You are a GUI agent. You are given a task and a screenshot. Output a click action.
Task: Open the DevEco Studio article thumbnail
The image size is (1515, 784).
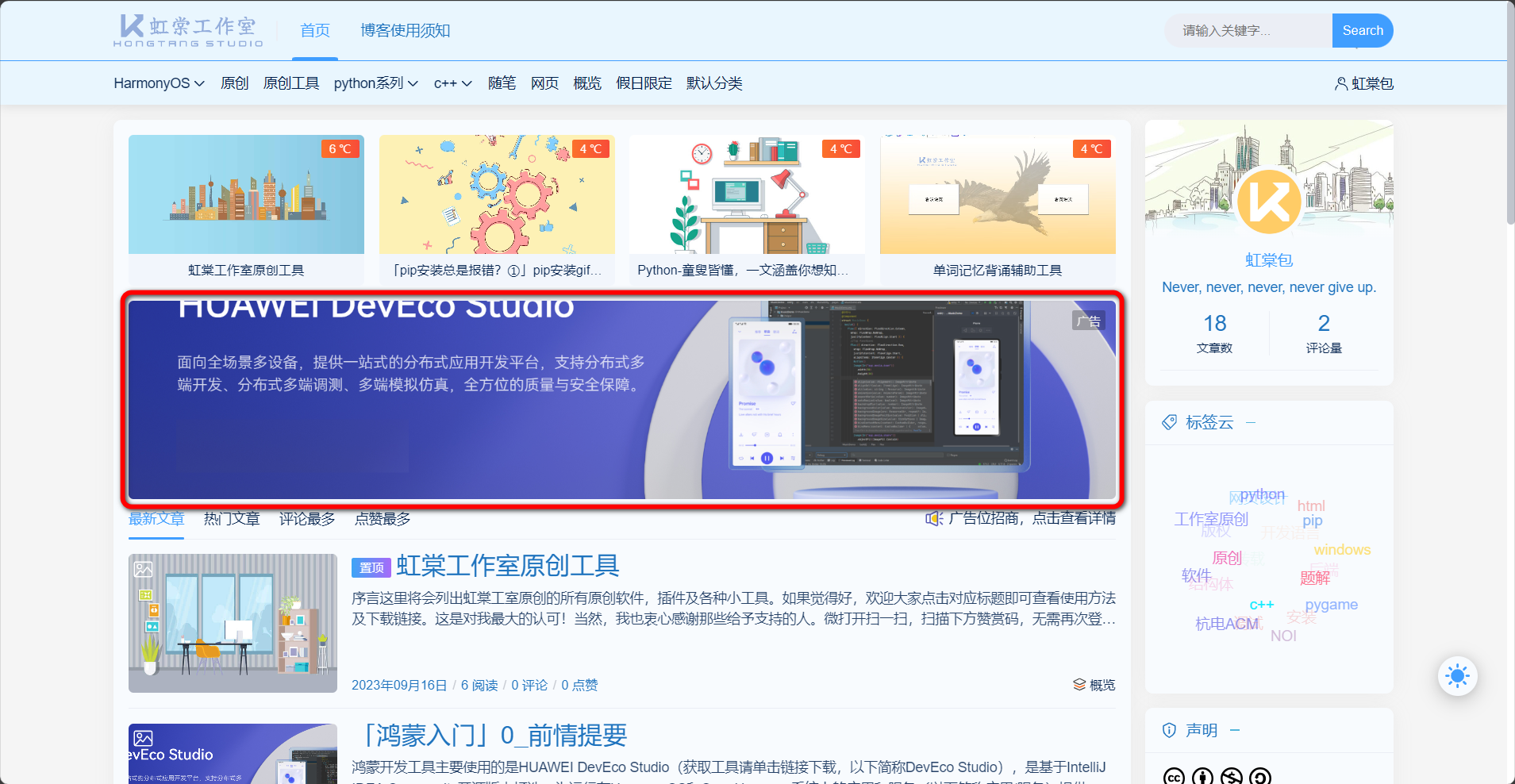pos(233,754)
